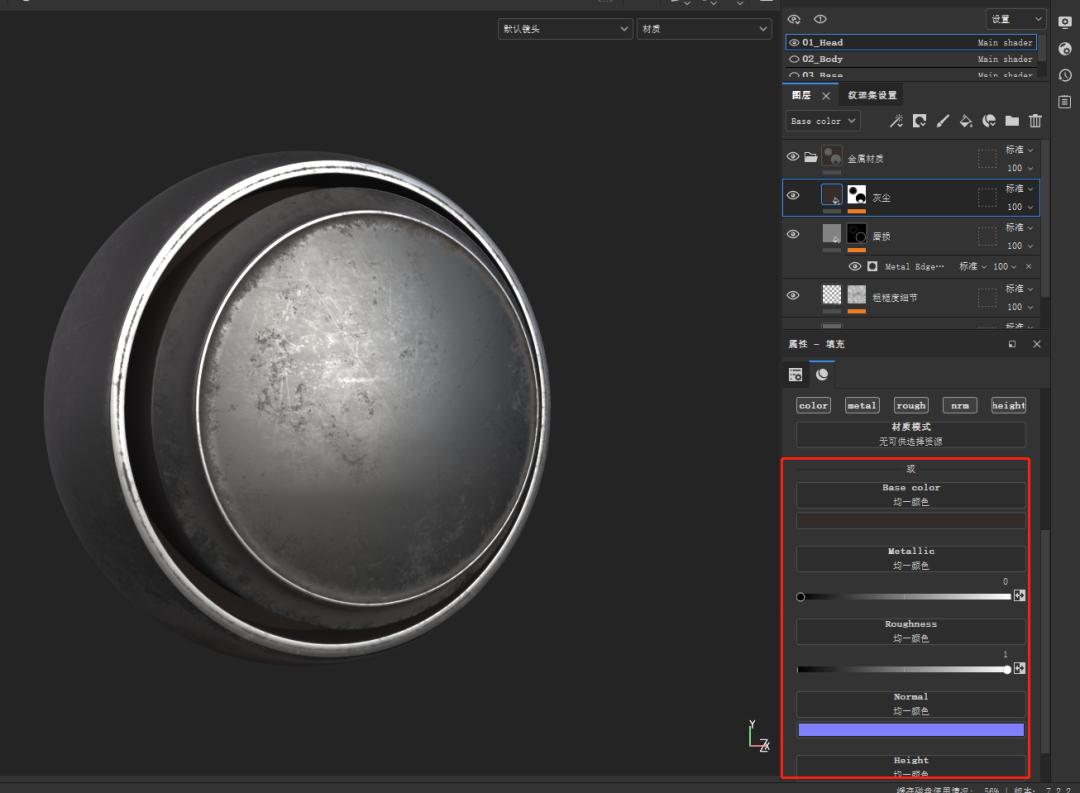Toggle the rough channel button

(x=911, y=406)
